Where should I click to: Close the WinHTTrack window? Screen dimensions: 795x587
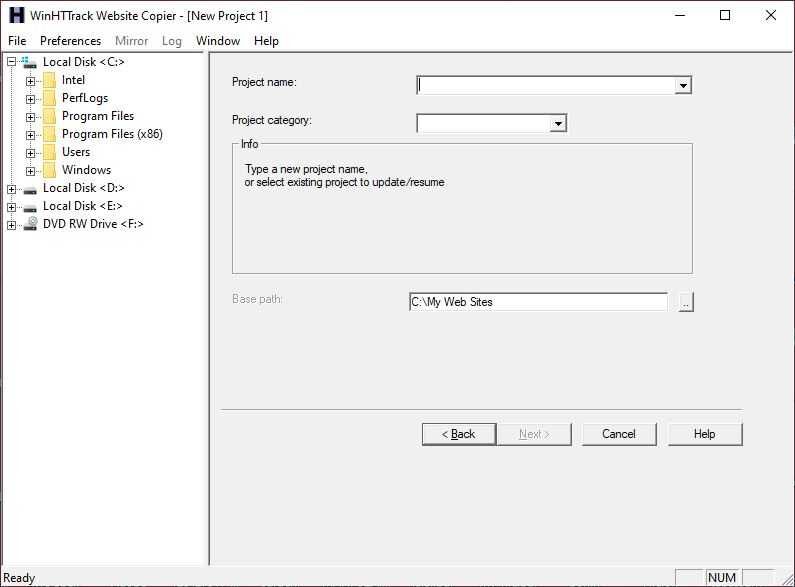pyautogui.click(x=771, y=15)
